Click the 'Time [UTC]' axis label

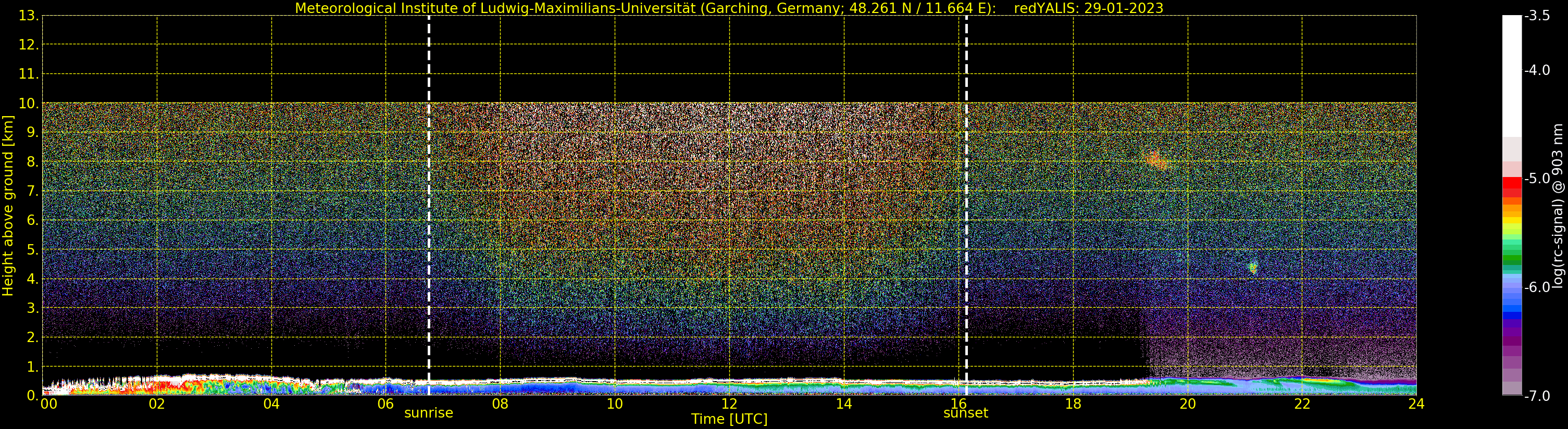point(729,419)
